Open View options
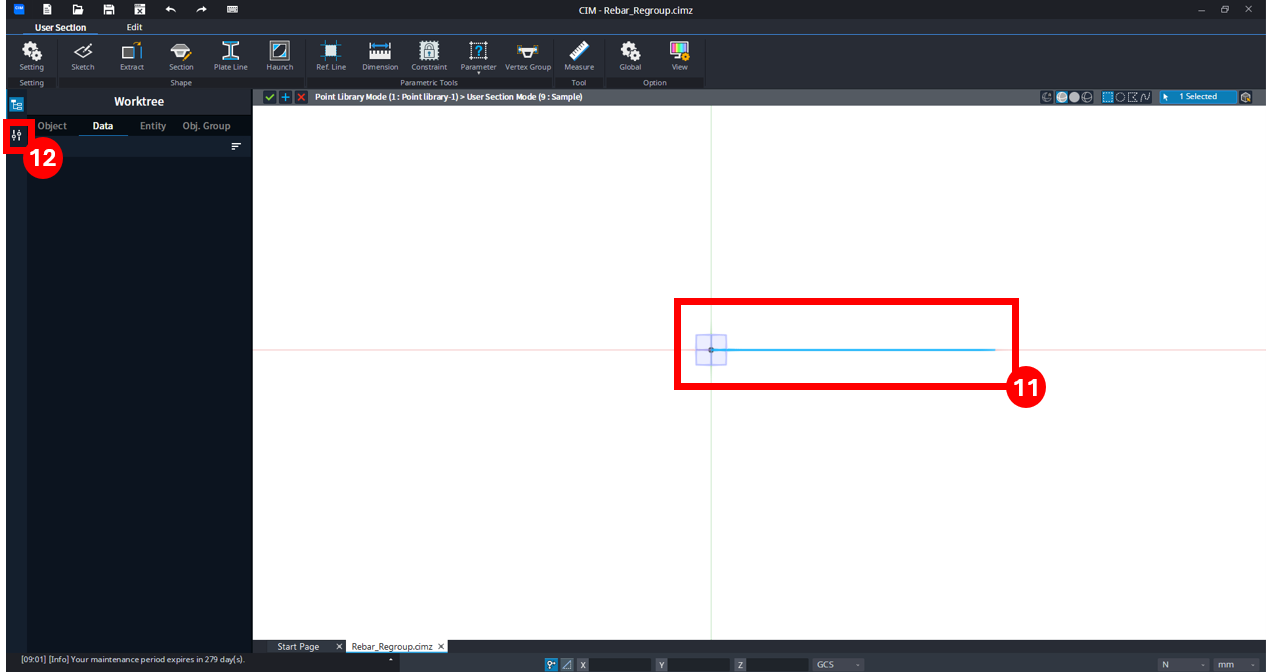Screen dimensions: 1266x672 pyautogui.click(x=680, y=55)
